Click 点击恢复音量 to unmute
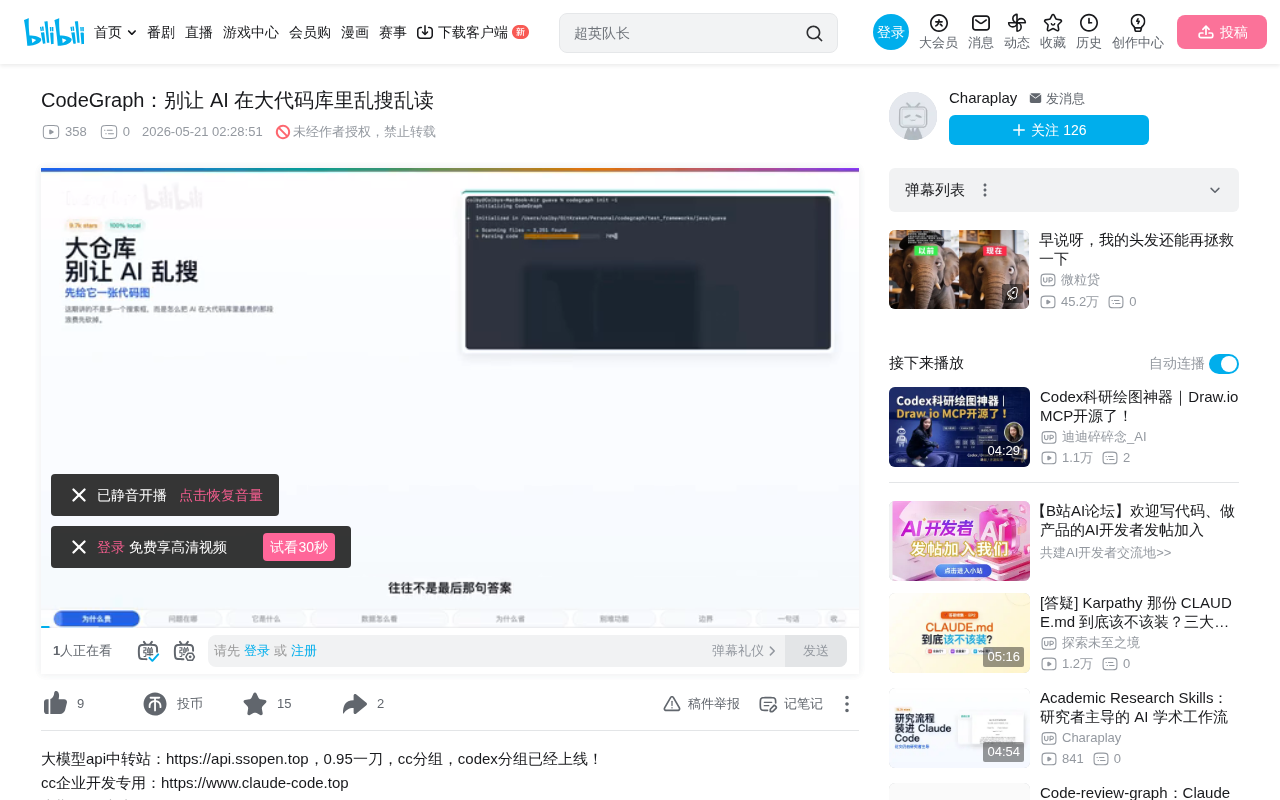This screenshot has height=800, width=1280. click(x=221, y=495)
